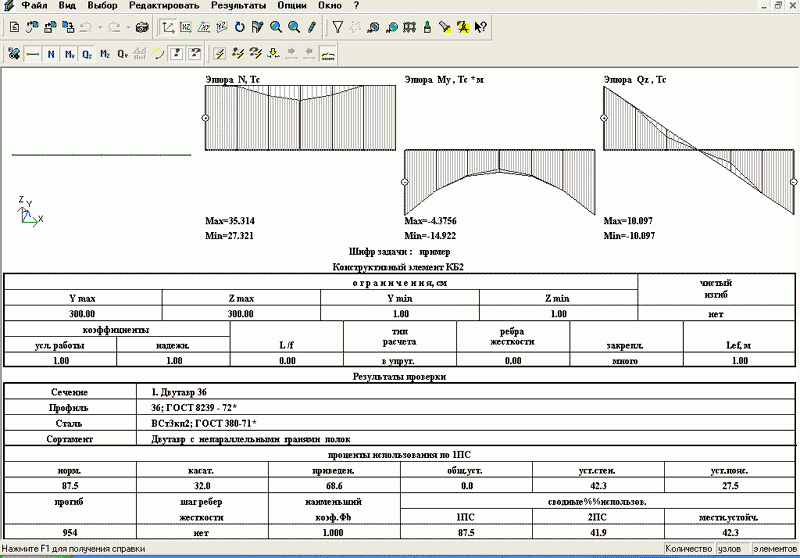Open the undo history dropdown arrow
The width and height of the screenshot is (800, 558).
coord(99,28)
